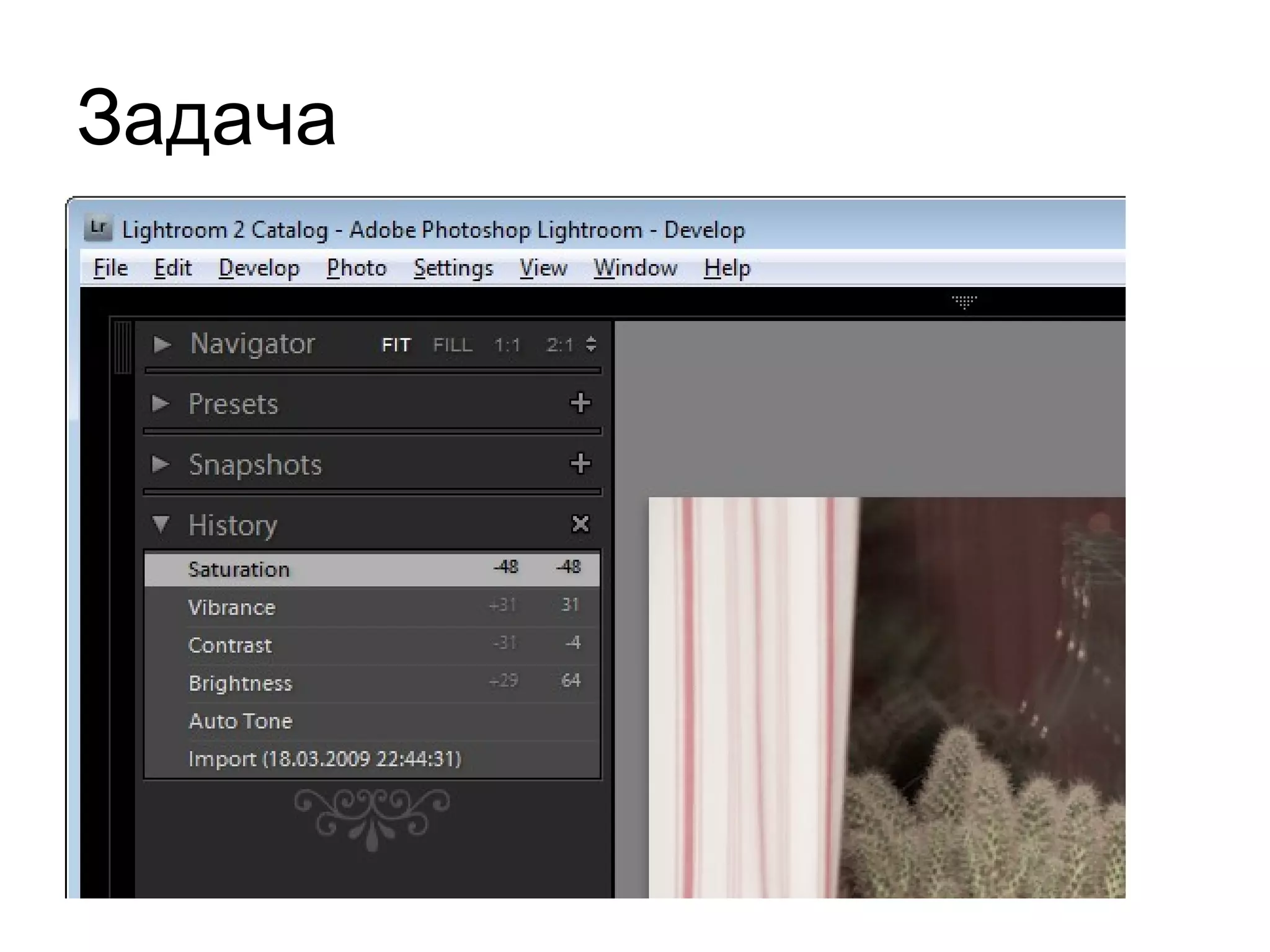
Task: Open the Settings menu
Action: 453,268
